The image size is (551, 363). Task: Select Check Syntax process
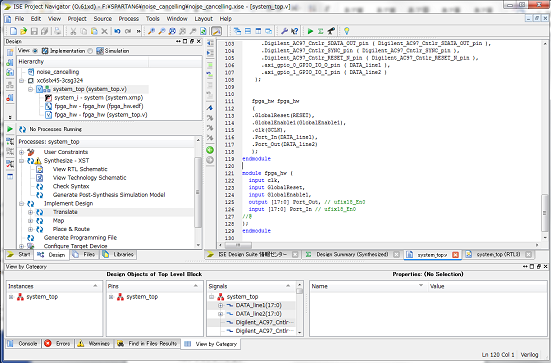pyautogui.click(x=71, y=186)
